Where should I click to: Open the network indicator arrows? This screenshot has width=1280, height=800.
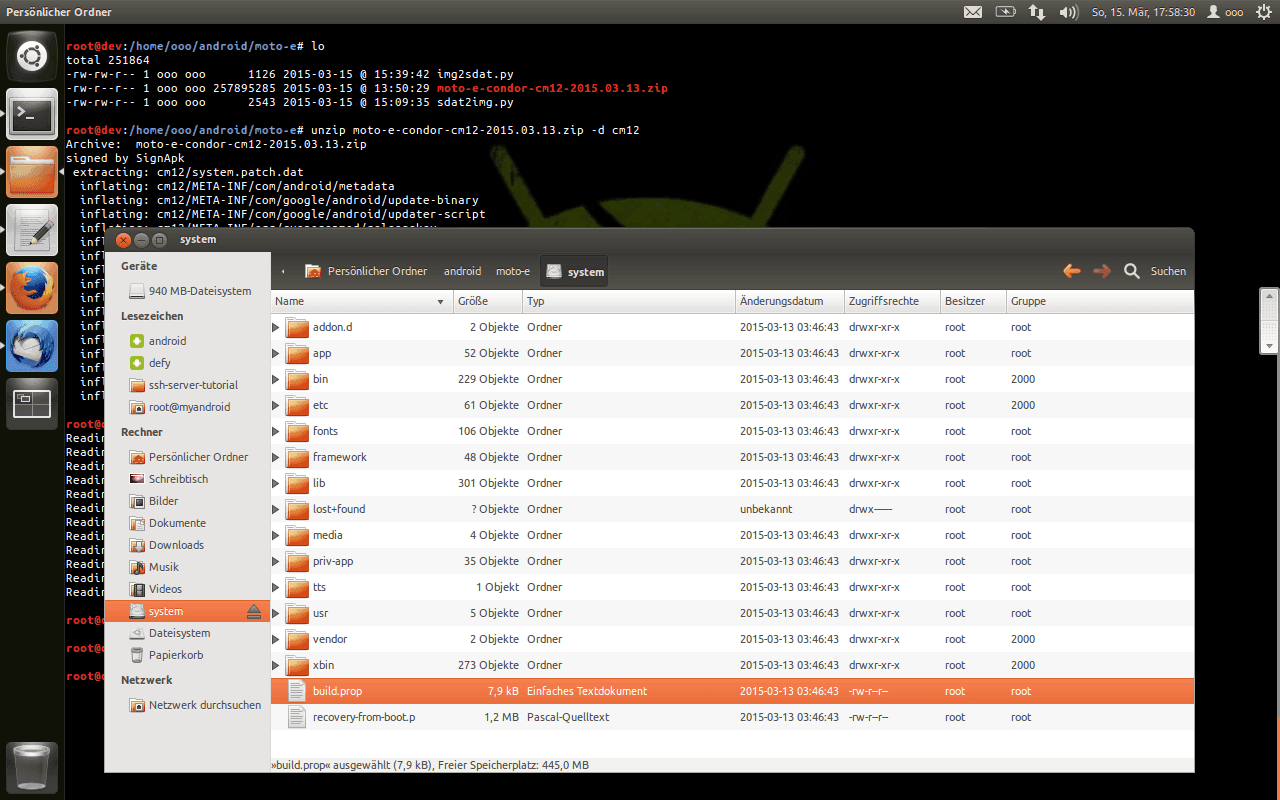(1037, 12)
